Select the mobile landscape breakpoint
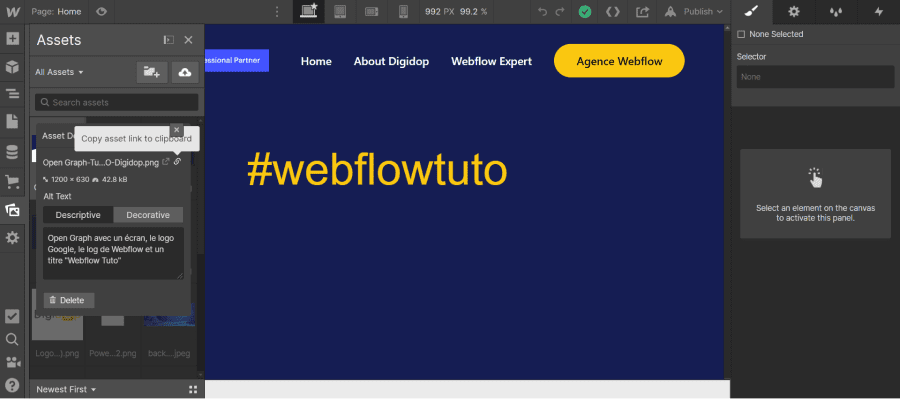 click(371, 11)
